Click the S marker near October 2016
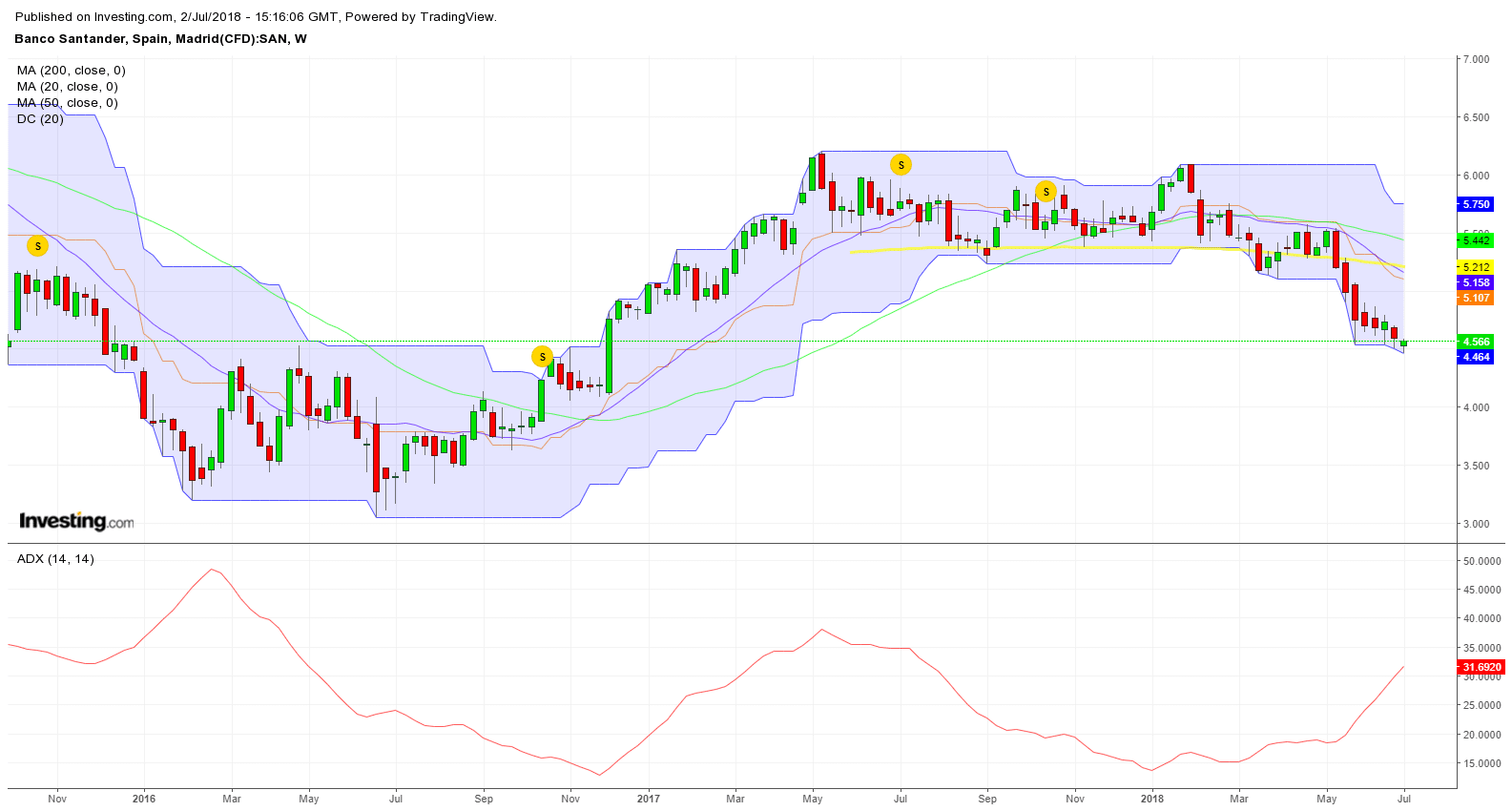This screenshot has height=811, width=1512. tap(542, 357)
